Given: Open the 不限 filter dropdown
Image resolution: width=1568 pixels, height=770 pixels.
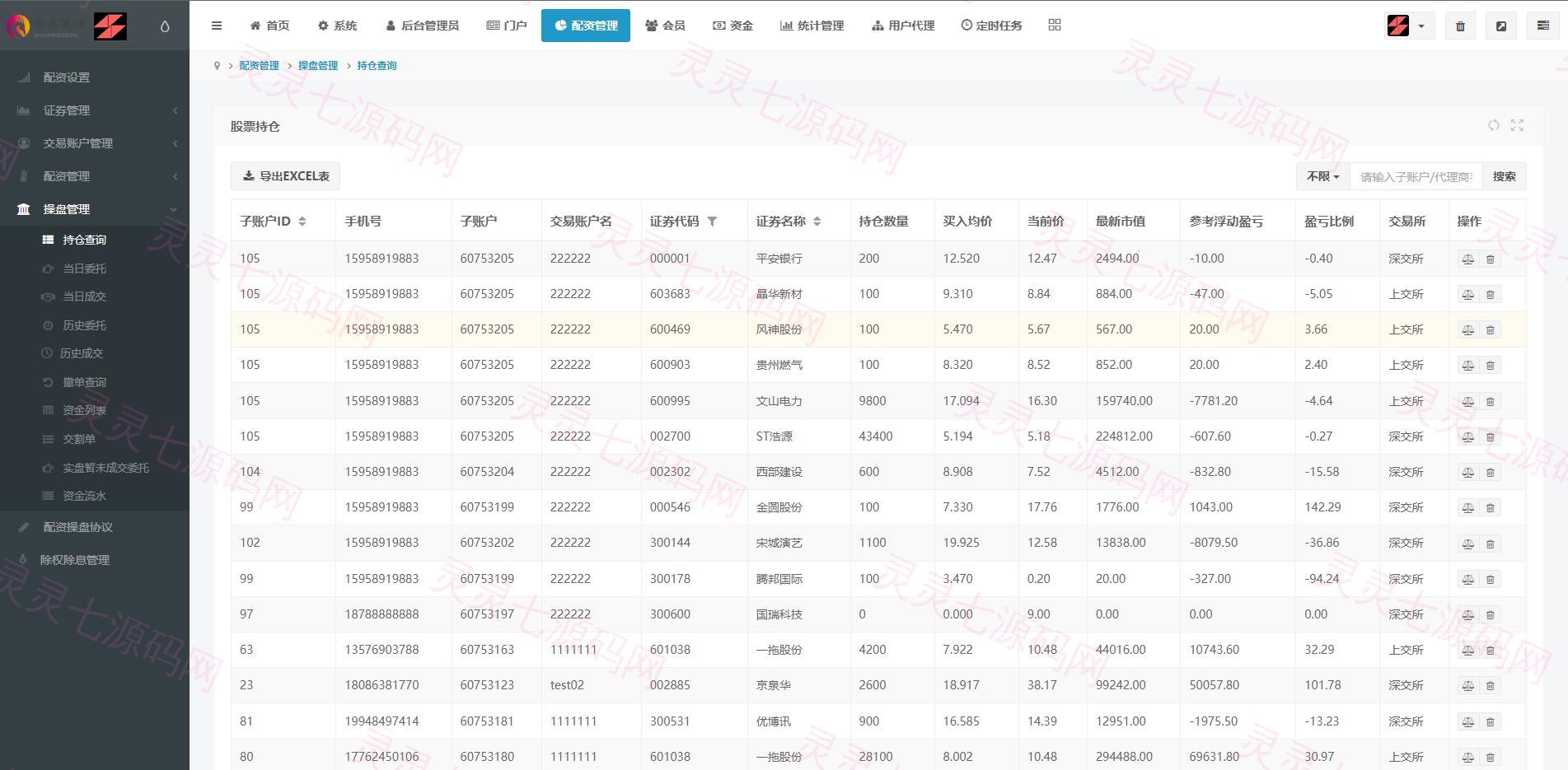Looking at the screenshot, I should pyautogui.click(x=1322, y=176).
